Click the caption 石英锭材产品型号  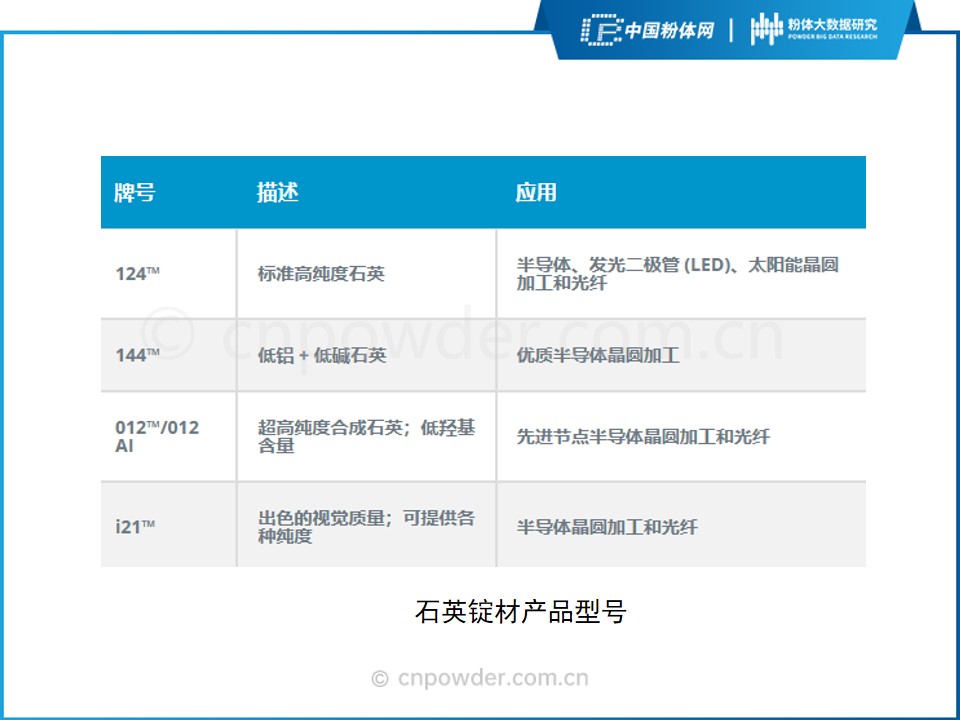pyautogui.click(x=520, y=611)
